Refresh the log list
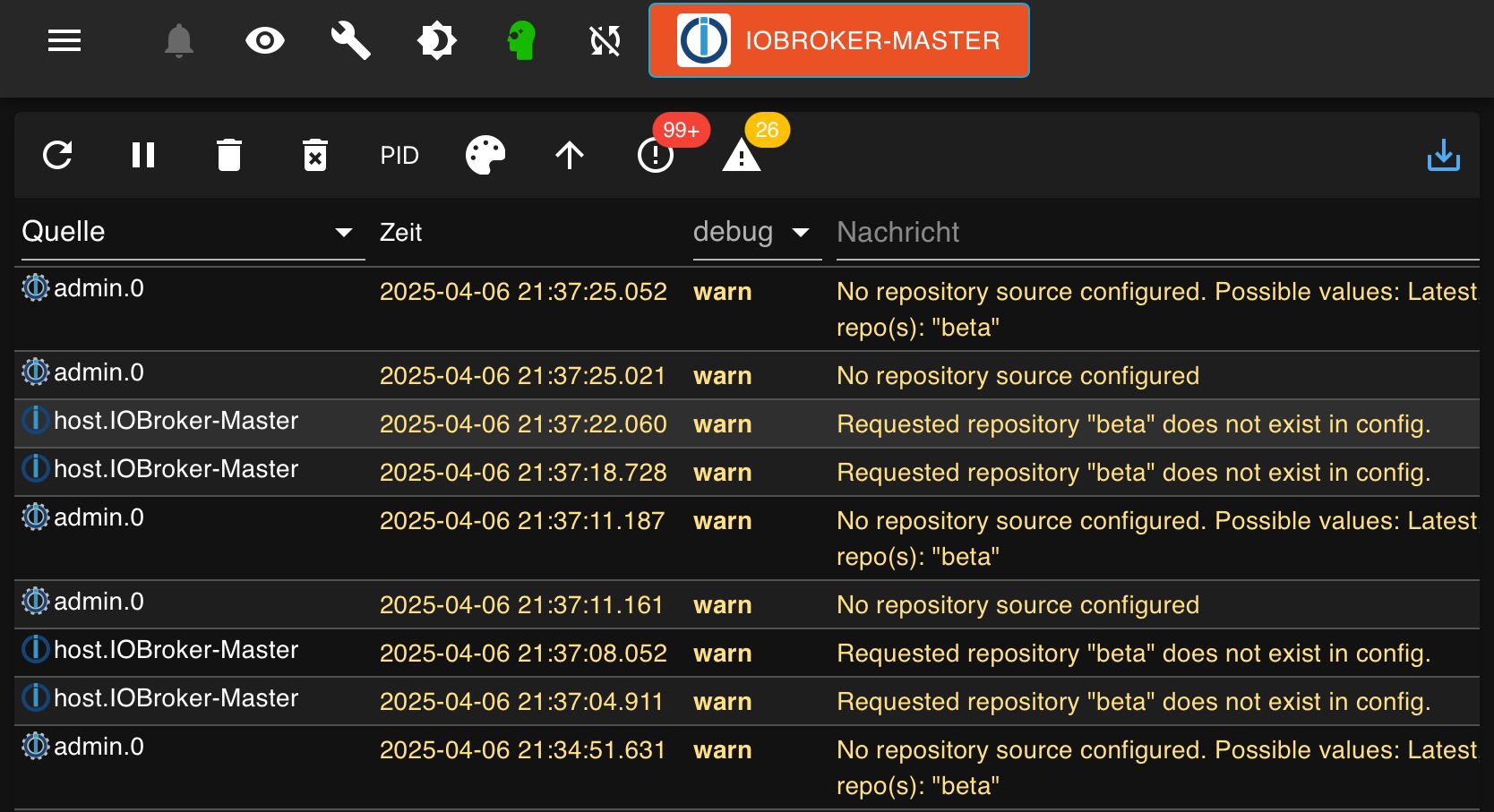The height and width of the screenshot is (812, 1494). pos(58,155)
